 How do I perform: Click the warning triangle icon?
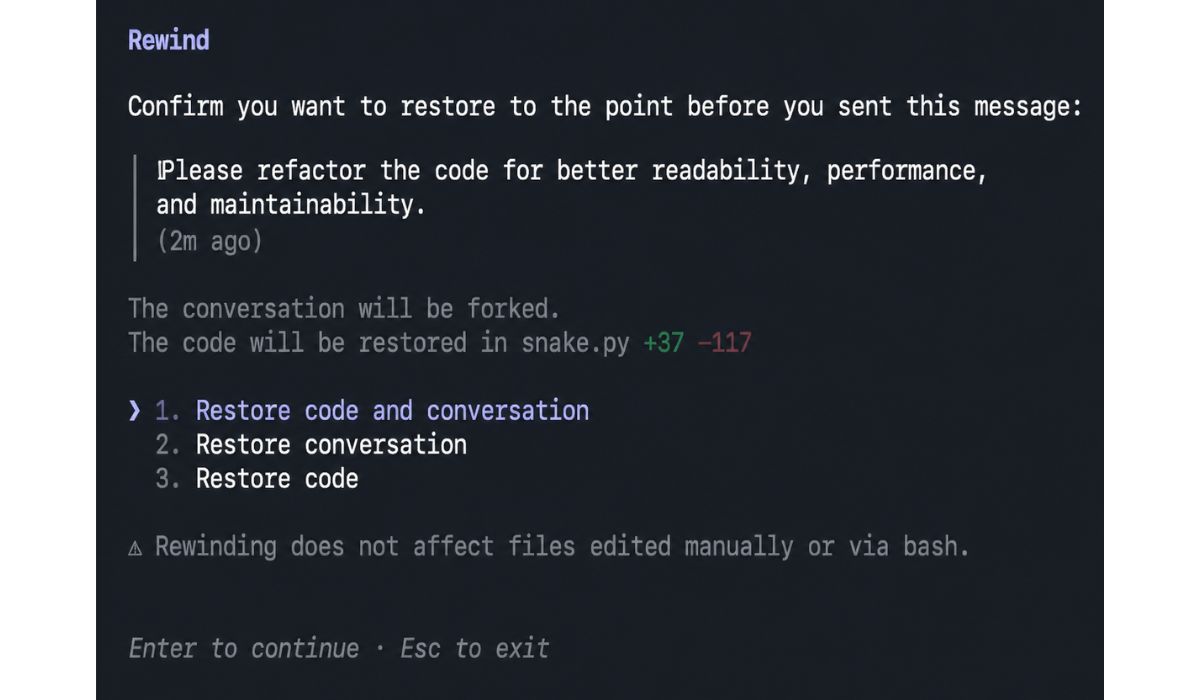coord(137,546)
